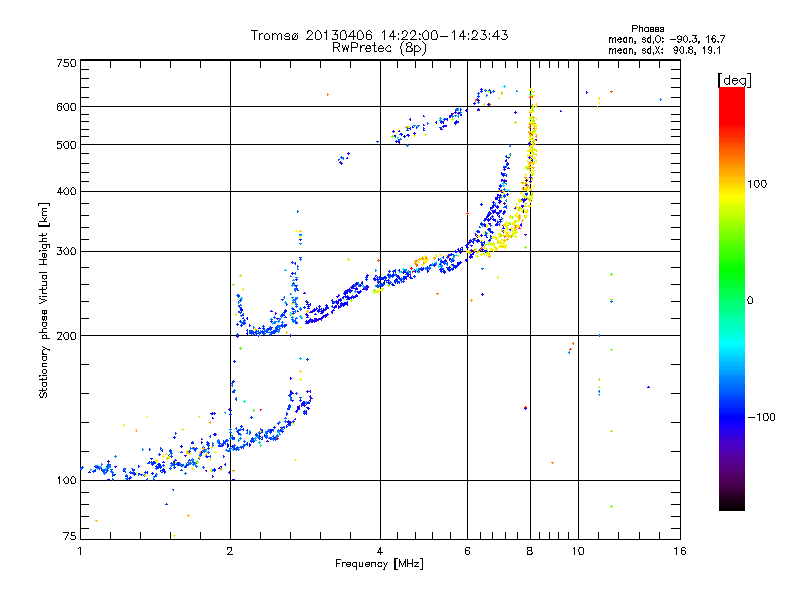The image size is (800, 600).
Task: Click the x-axis '6' tick label
Action: point(467,551)
